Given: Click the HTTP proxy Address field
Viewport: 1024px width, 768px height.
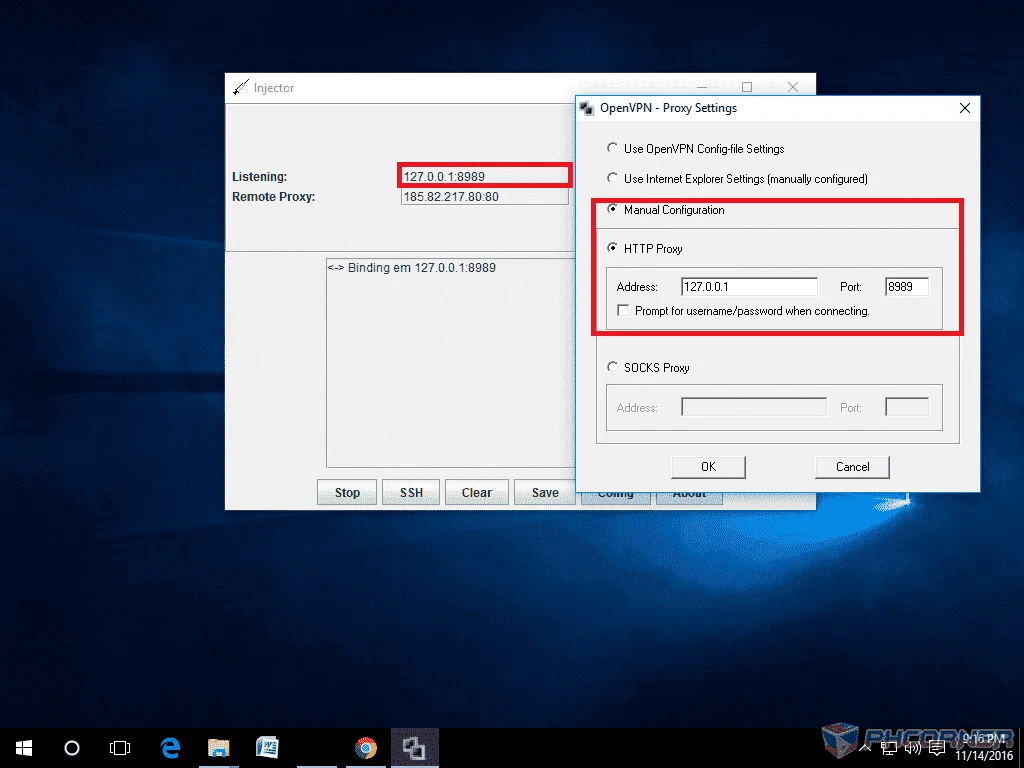Looking at the screenshot, I should pyautogui.click(x=749, y=287).
